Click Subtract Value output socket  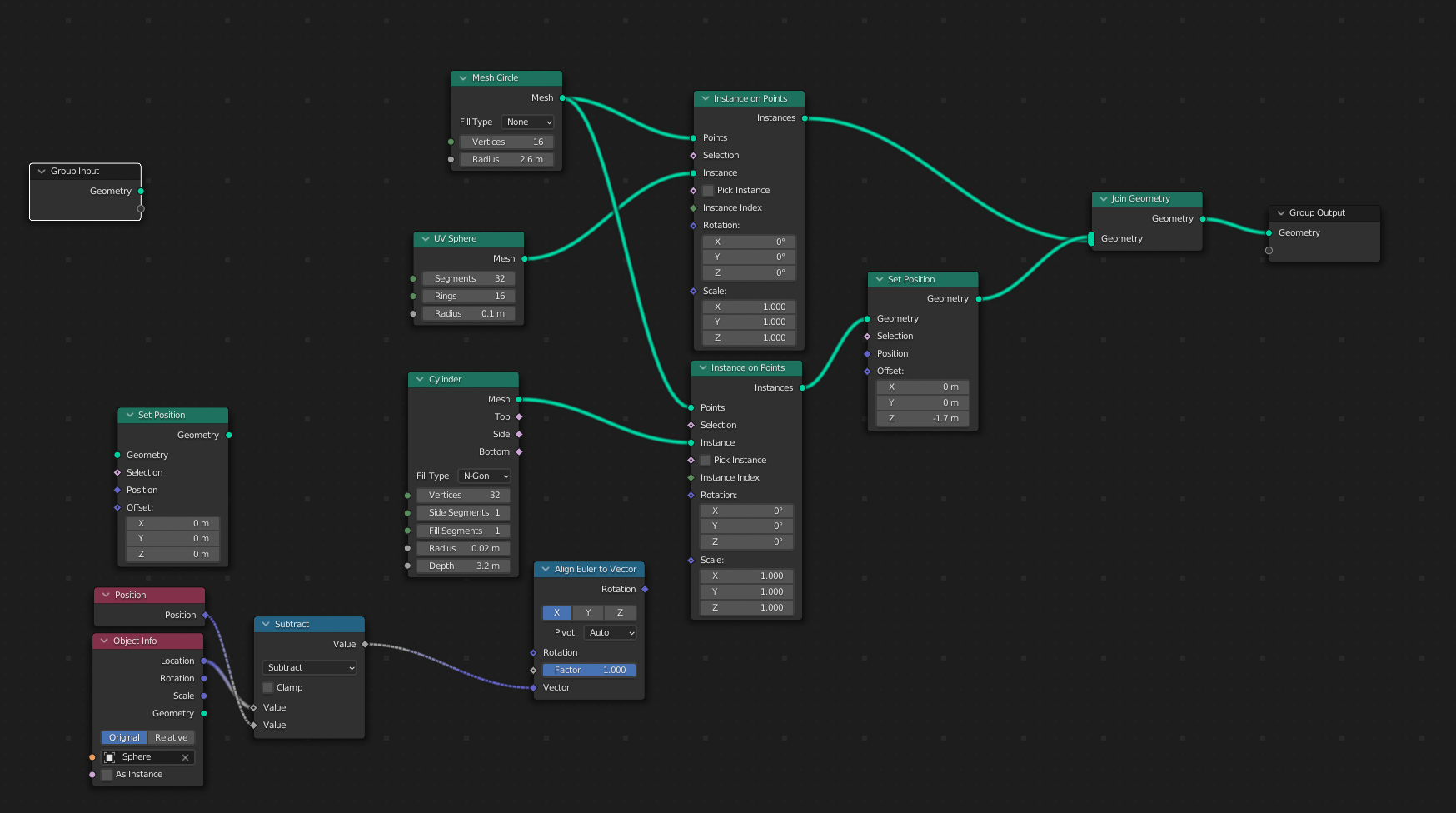[x=365, y=645]
